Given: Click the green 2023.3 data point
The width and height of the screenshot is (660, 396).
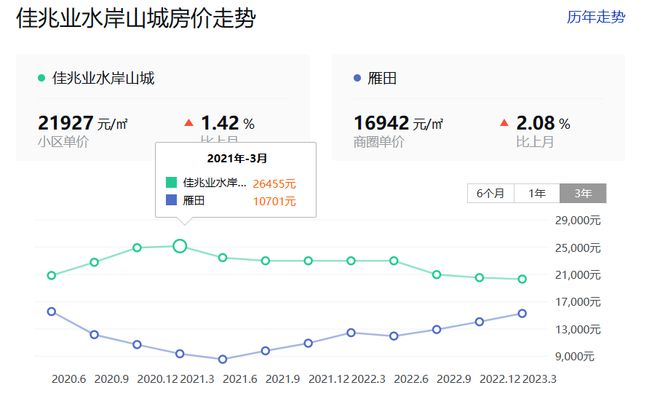Looking at the screenshot, I should pyautogui.click(x=522, y=279).
